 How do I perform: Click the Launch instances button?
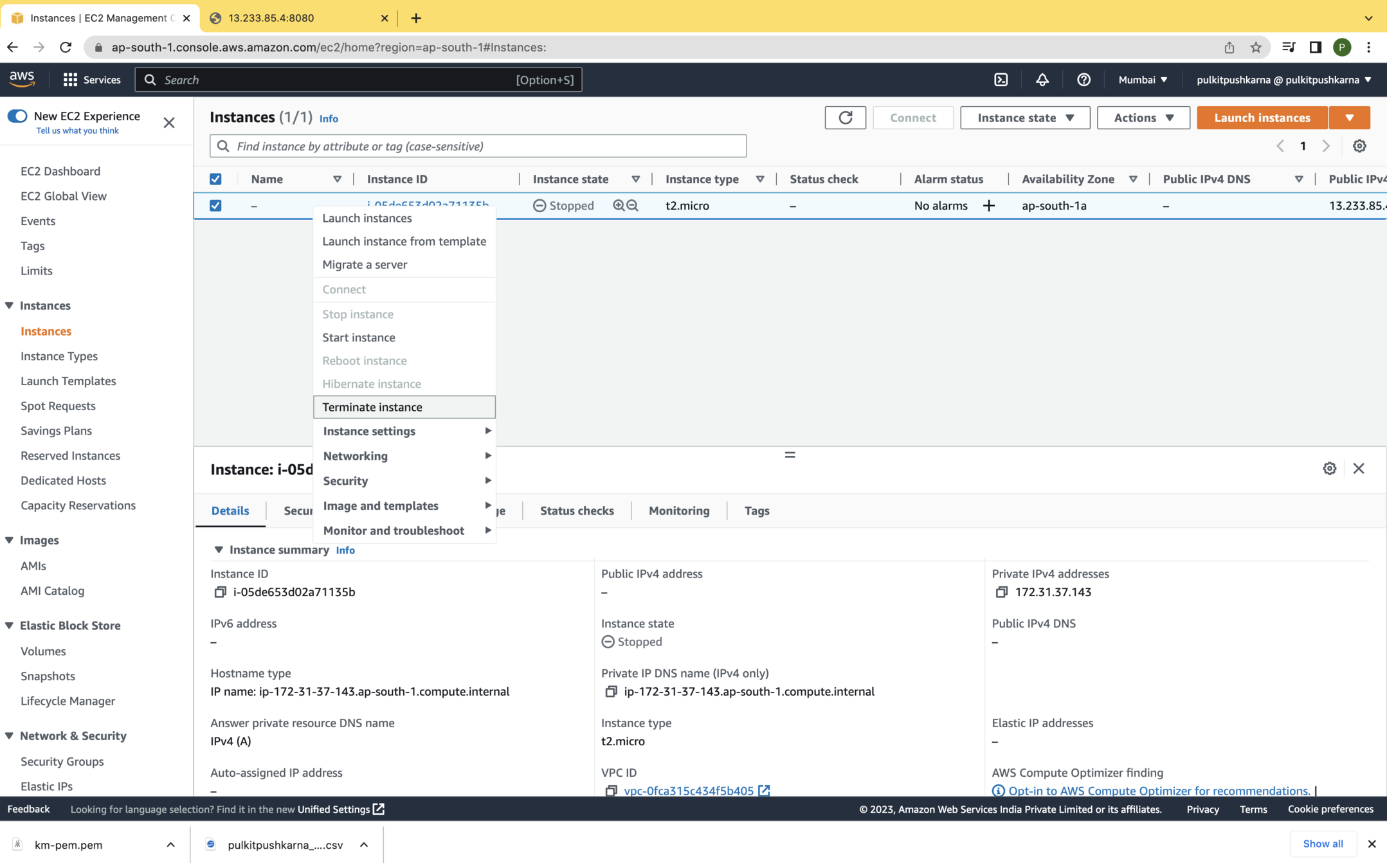click(x=1261, y=118)
